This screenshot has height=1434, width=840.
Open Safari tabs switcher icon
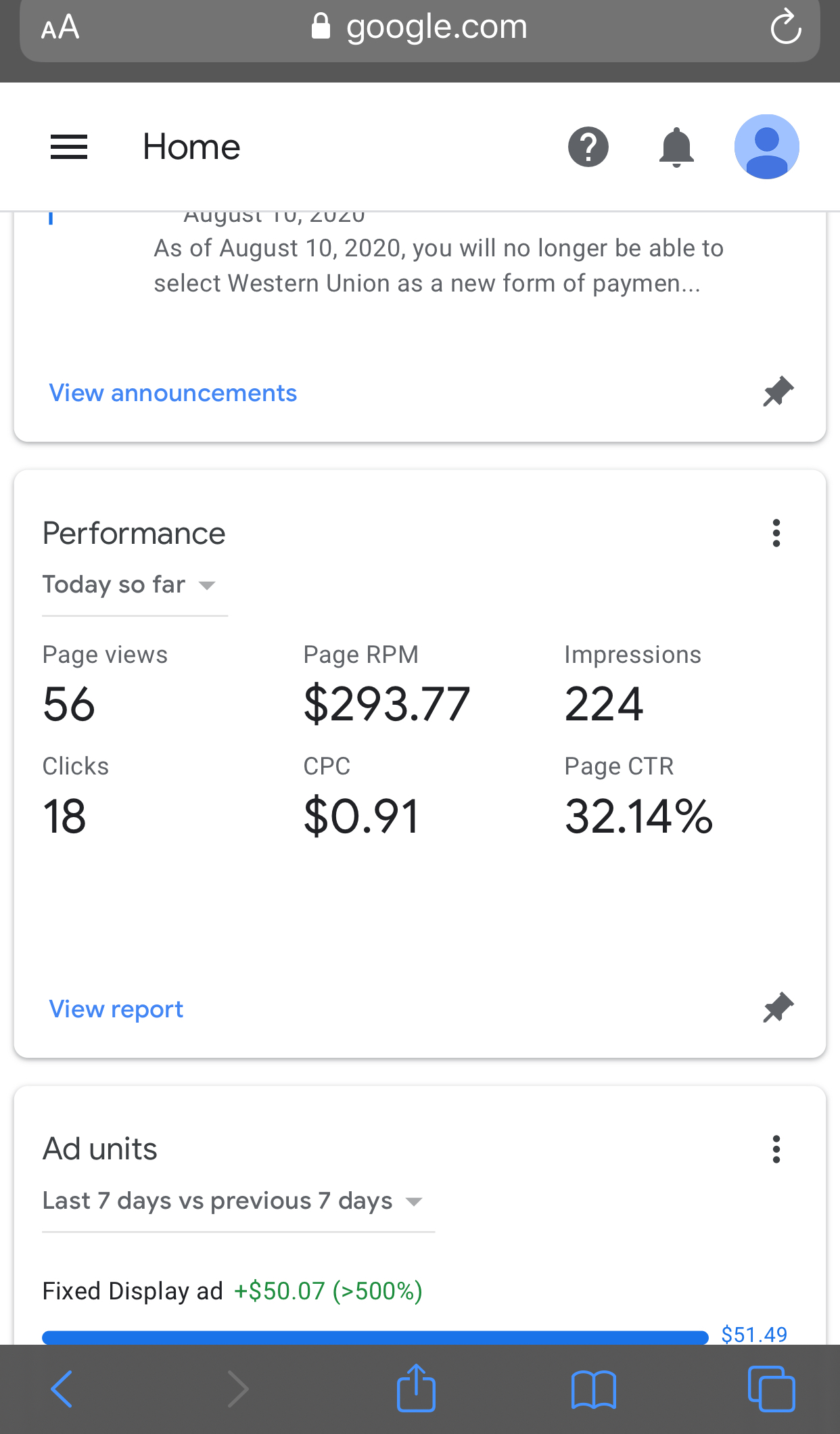point(771,1389)
